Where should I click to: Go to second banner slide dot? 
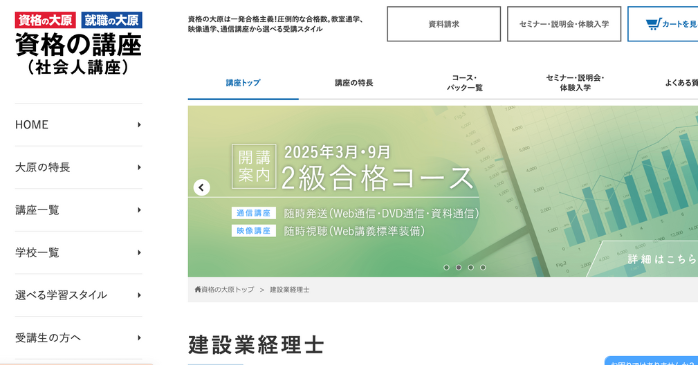459,268
